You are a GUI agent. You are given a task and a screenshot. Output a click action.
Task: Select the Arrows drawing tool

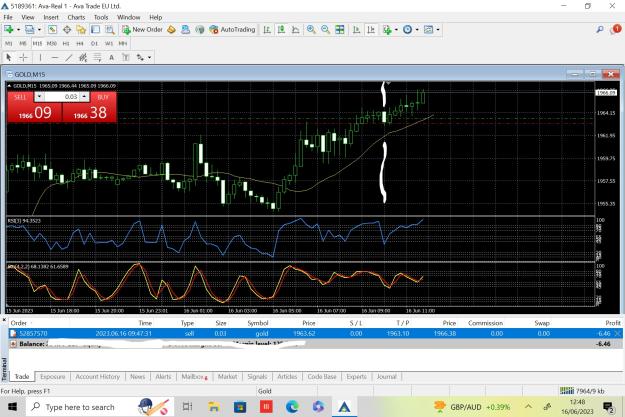pyautogui.click(x=140, y=57)
